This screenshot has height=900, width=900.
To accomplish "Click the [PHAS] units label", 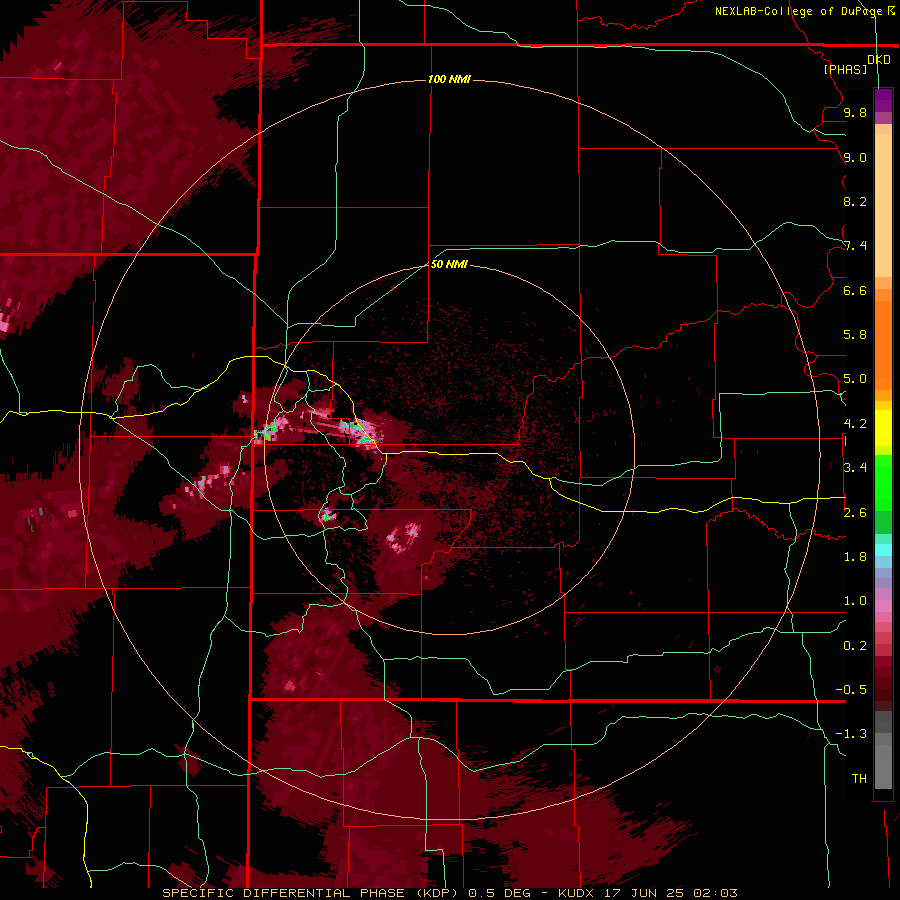I will 845,69.
